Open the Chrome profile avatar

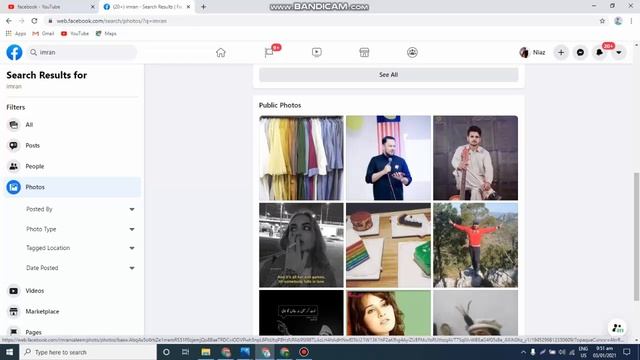pyautogui.click(x=618, y=21)
